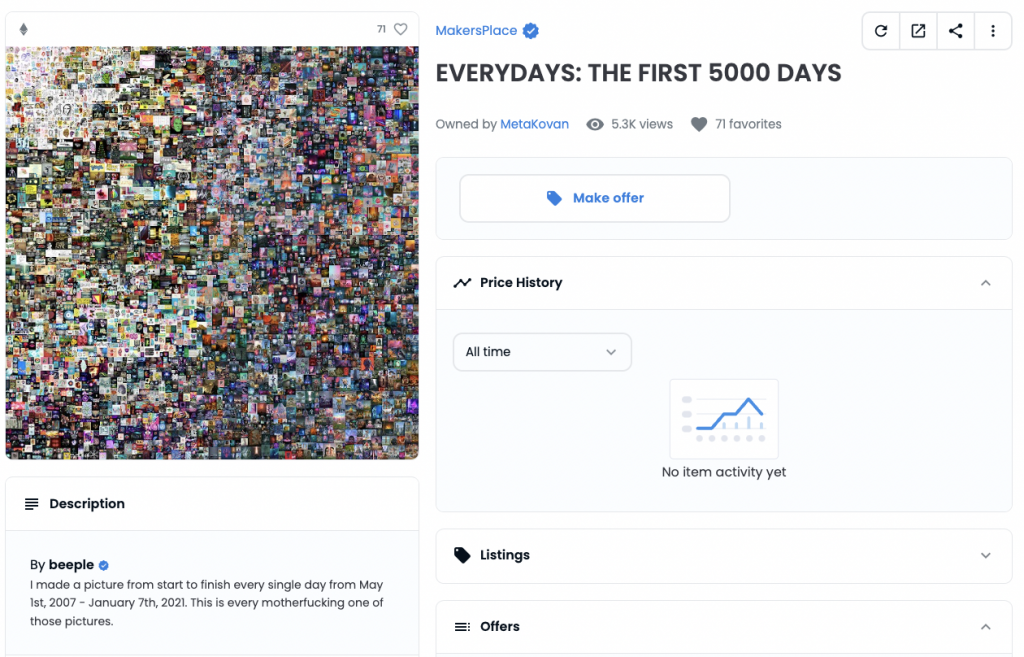Click the eye views icon
1024x657 pixels.
coord(594,124)
